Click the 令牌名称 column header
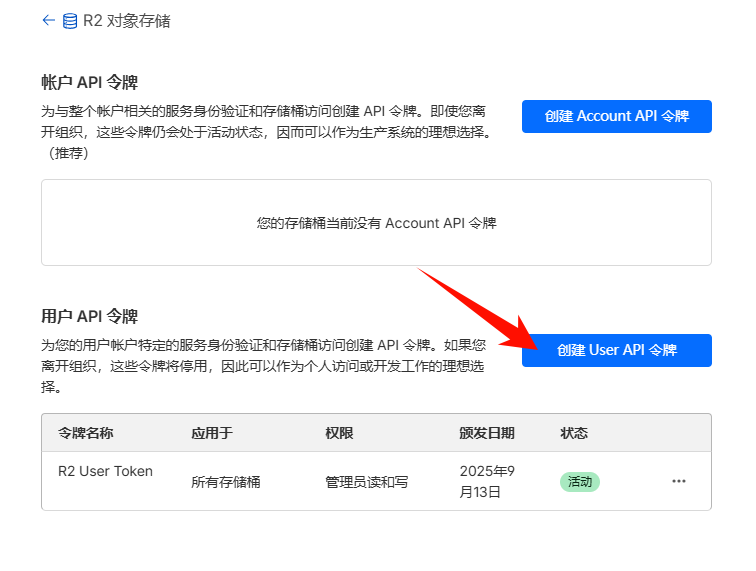Viewport: 756px width, 571px height. tap(86, 433)
